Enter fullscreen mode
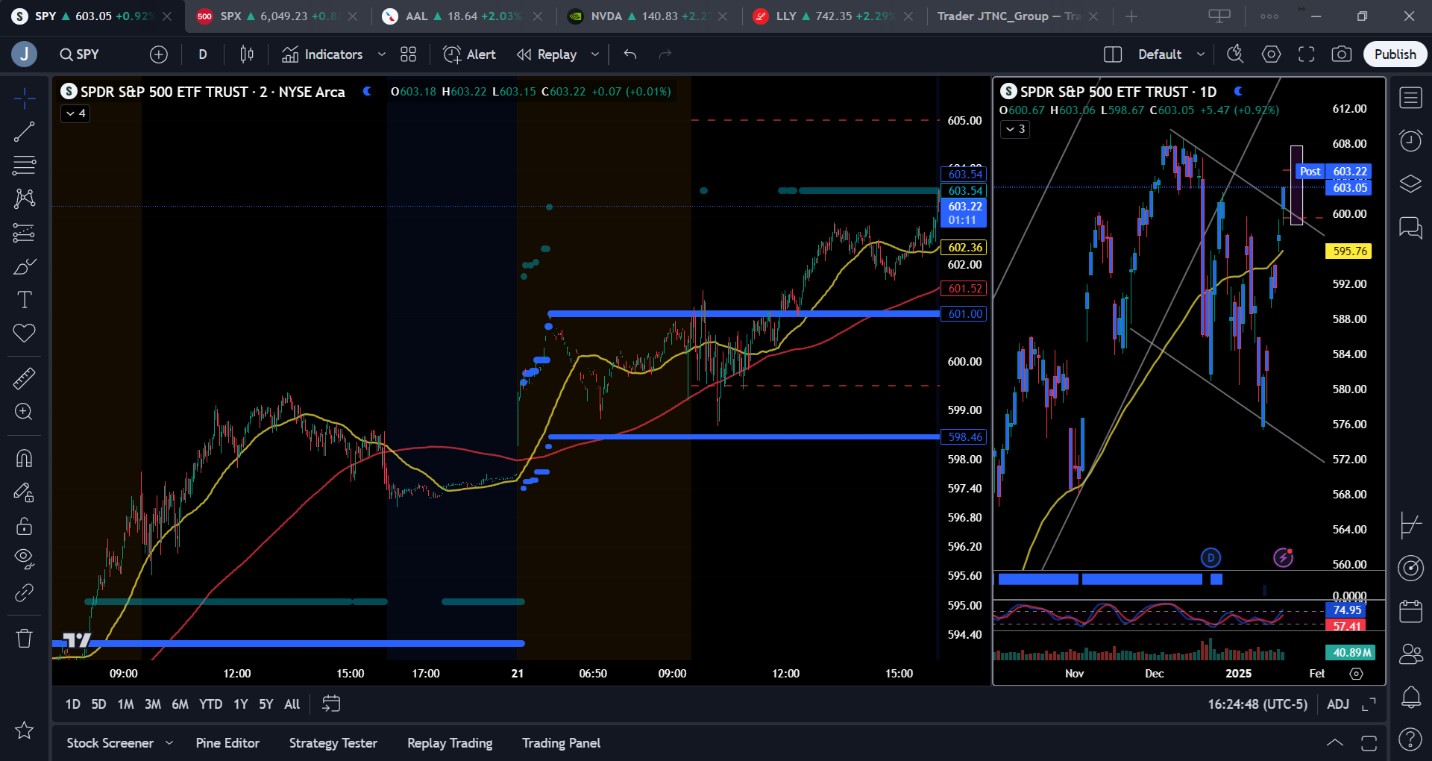The image size is (1432, 761). coord(1306,54)
